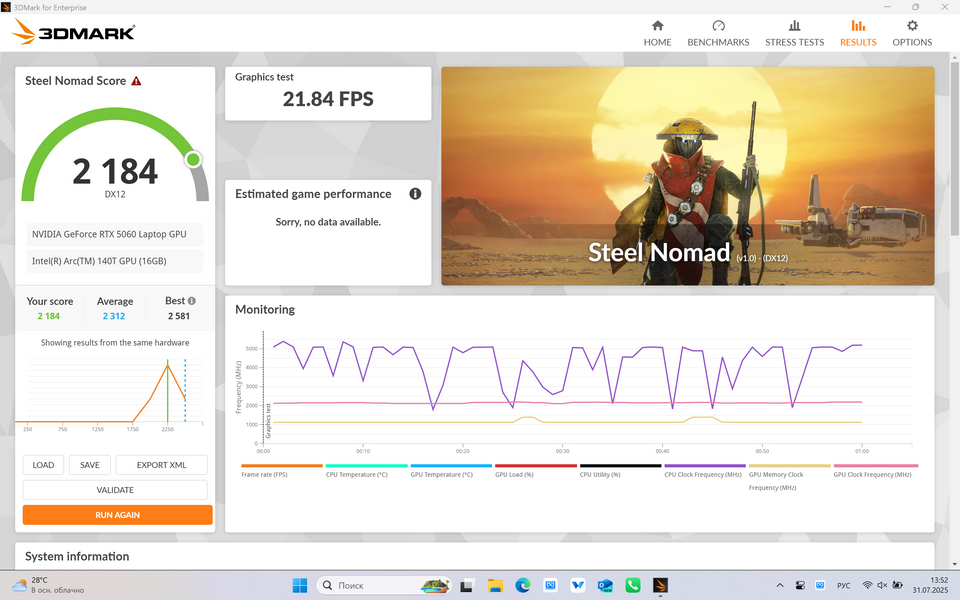The image size is (960, 600).
Task: Click the Best score value 2 581
Action: coord(179,316)
